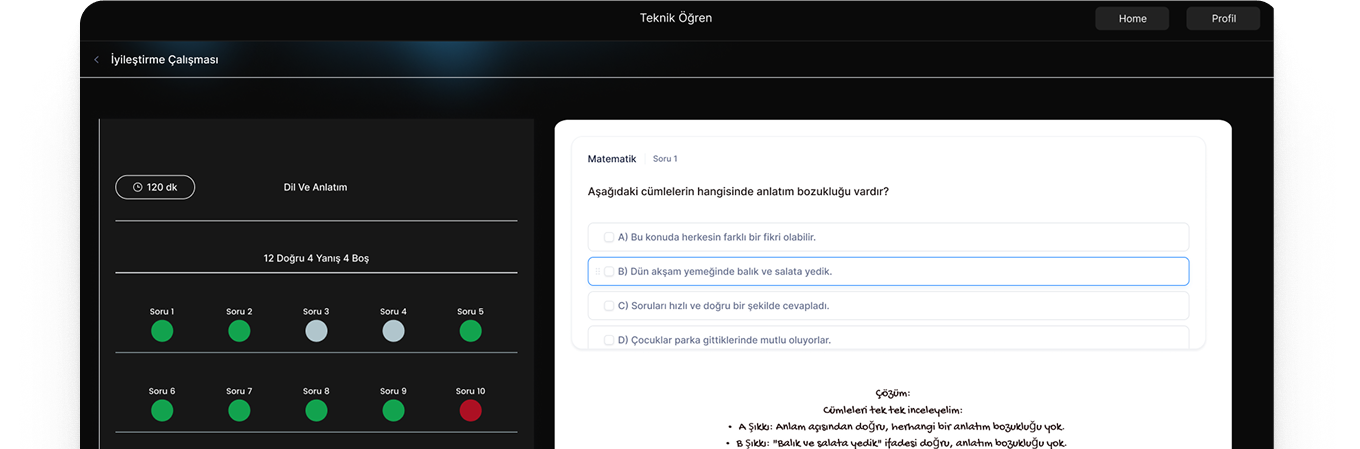This screenshot has width=1360, height=449.
Task: Click the Teknik Öğren title
Action: pos(676,18)
